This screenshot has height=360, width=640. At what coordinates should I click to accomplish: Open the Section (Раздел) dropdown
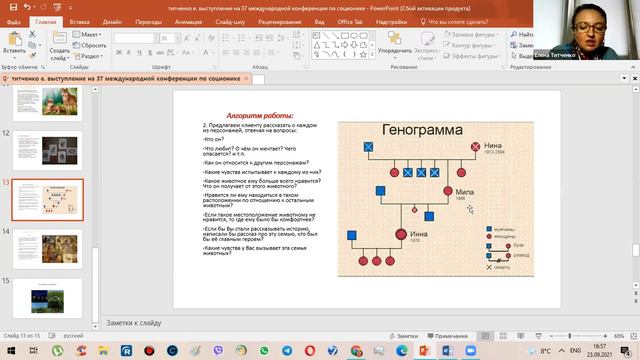(x=88, y=56)
